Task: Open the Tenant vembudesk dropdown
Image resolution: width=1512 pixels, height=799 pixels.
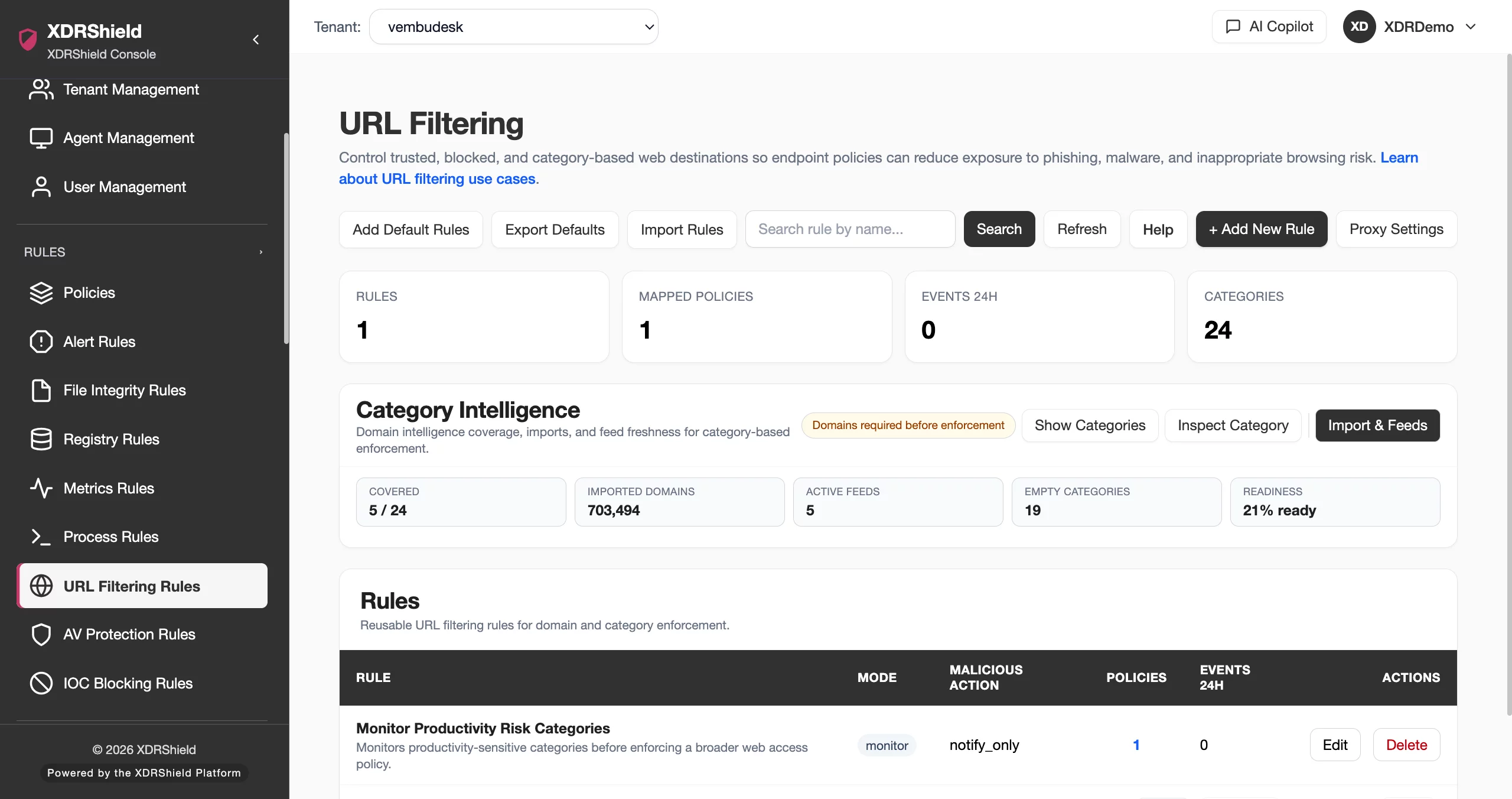Action: coord(513,27)
